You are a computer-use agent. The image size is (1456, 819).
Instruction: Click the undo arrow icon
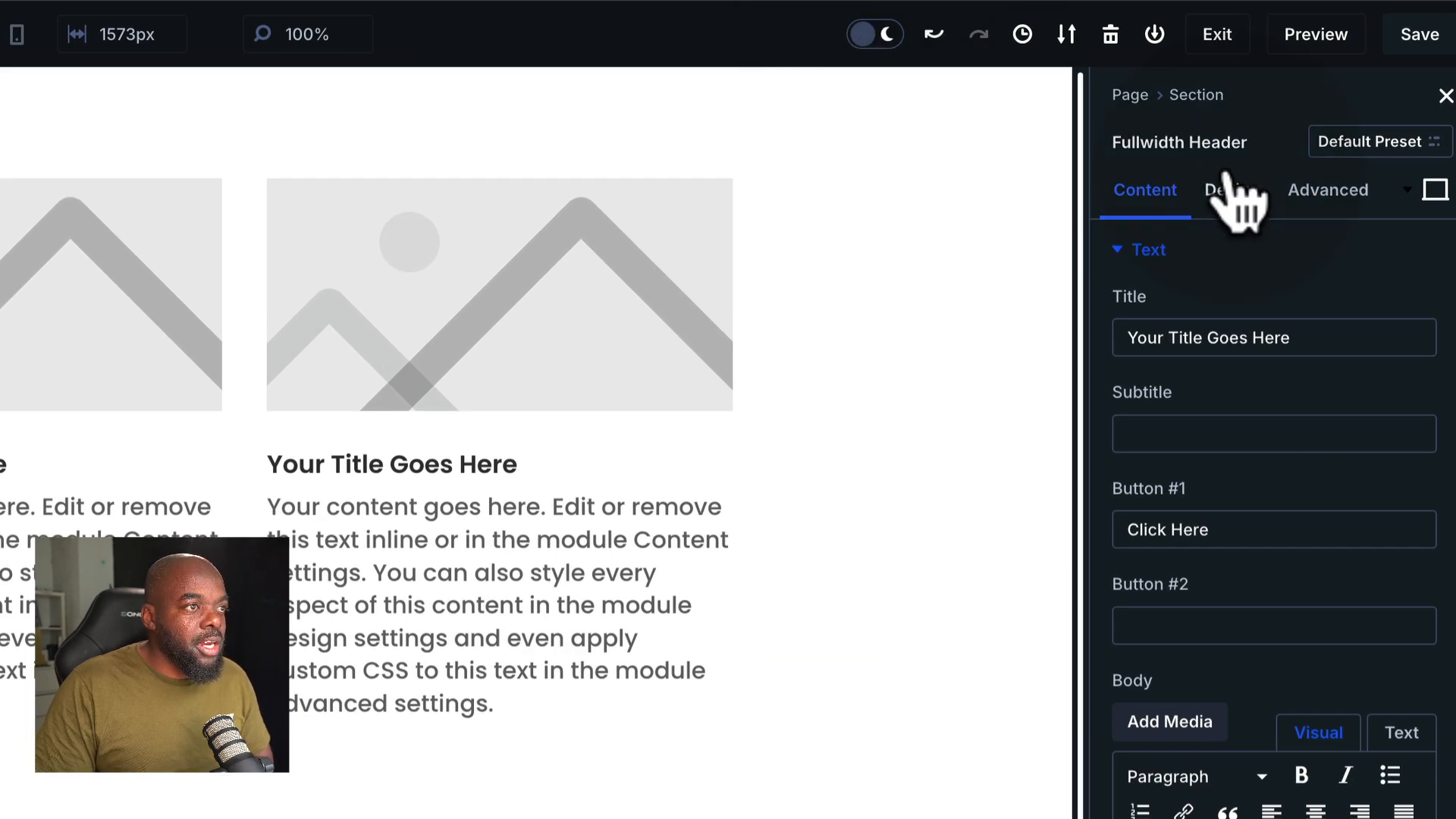pyautogui.click(x=934, y=34)
